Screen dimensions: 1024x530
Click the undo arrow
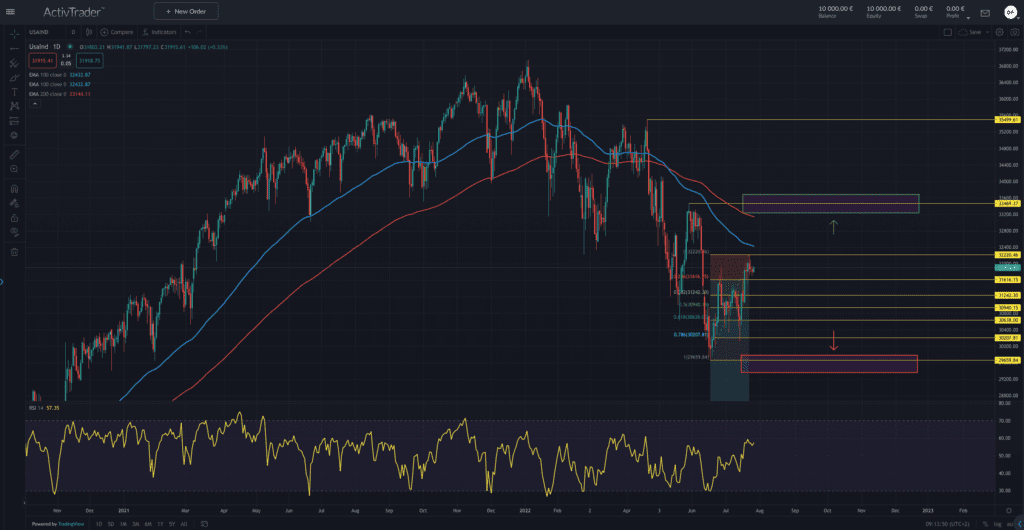click(187, 32)
